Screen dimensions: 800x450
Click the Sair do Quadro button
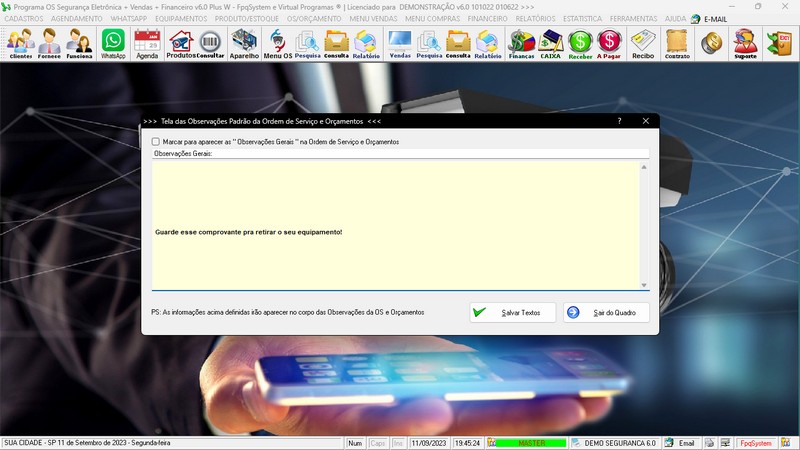pos(606,312)
